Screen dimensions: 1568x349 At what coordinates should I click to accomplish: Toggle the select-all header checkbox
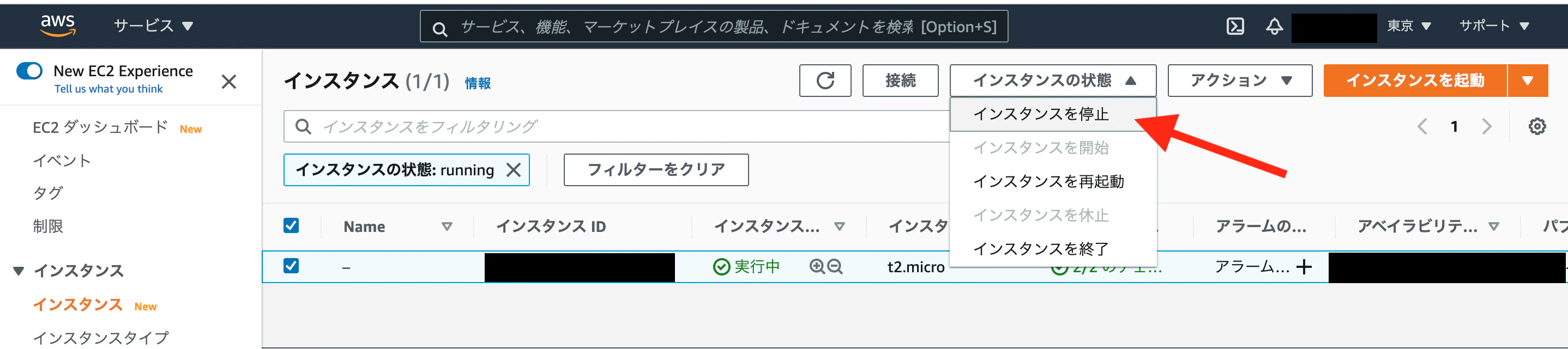point(291,225)
